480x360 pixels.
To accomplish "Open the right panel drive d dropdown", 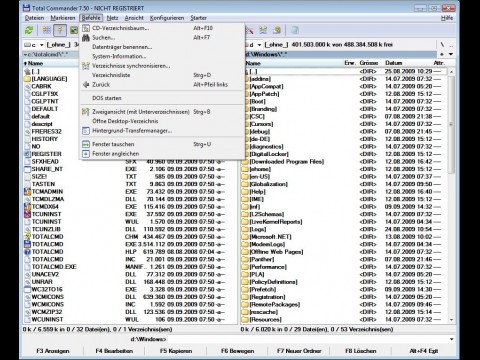I will point(254,45).
